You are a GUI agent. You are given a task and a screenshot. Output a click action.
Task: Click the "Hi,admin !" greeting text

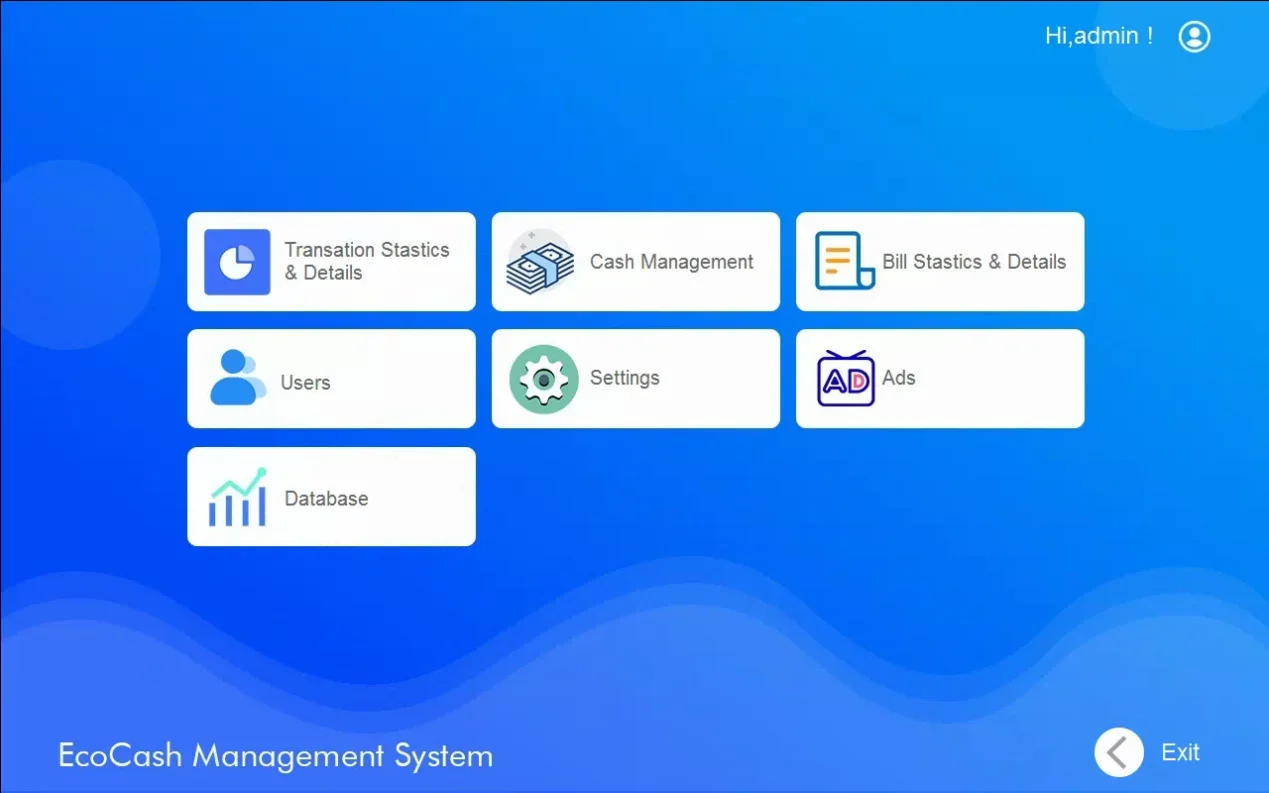[1098, 36]
